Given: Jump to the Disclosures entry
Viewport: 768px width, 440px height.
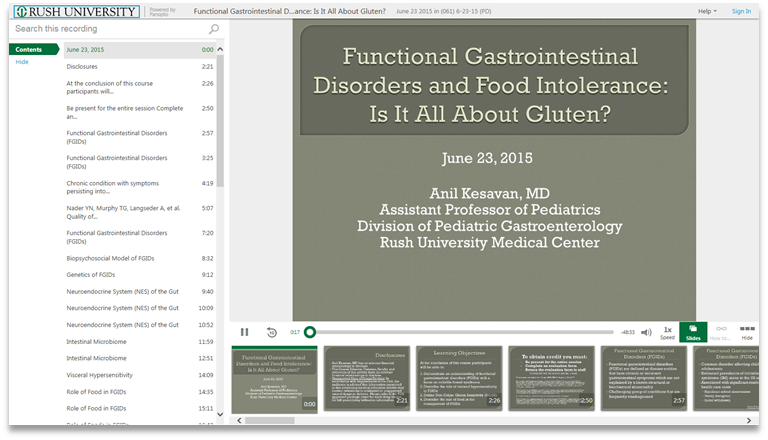Looking at the screenshot, I should point(140,66).
